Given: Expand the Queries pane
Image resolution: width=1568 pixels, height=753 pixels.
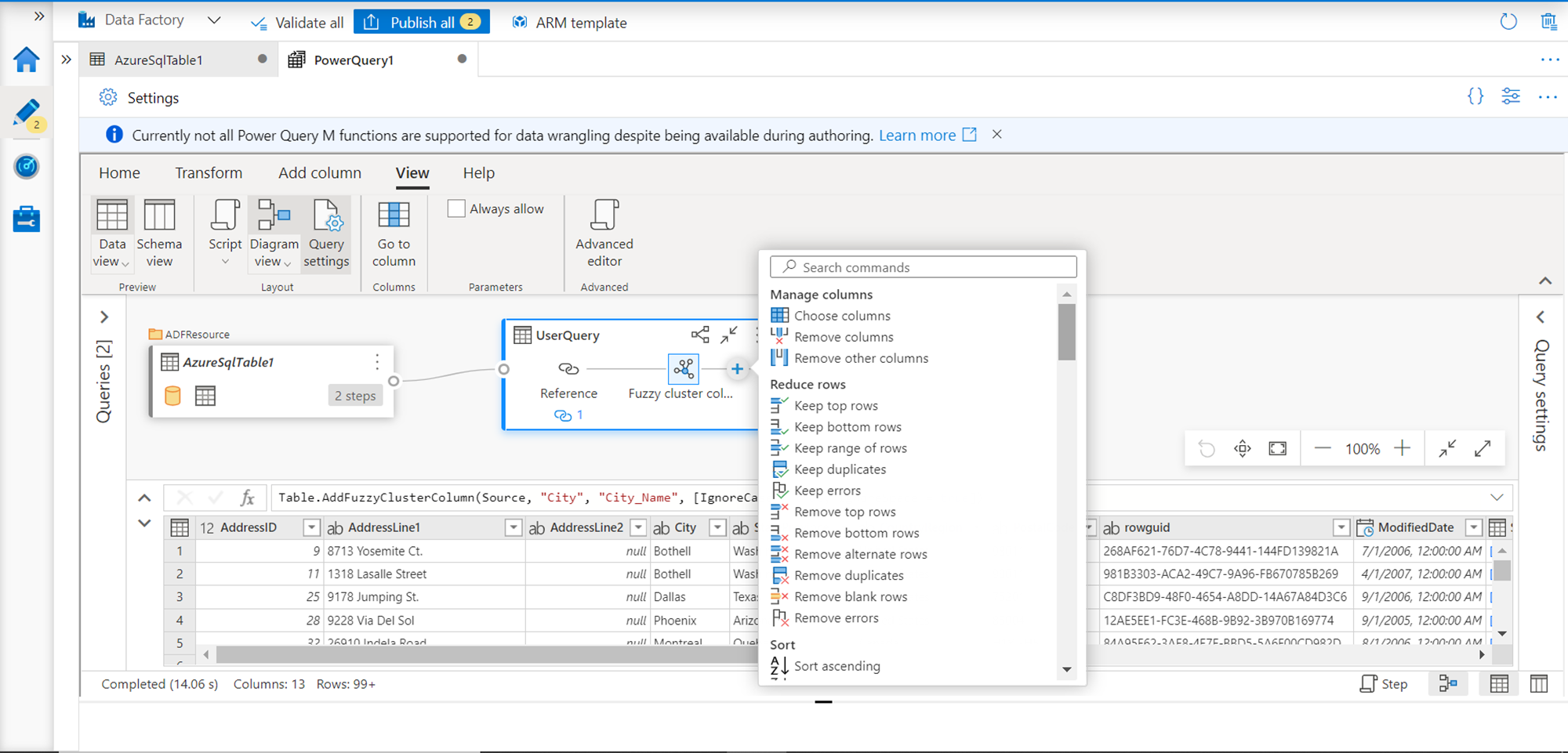Looking at the screenshot, I should tap(104, 317).
